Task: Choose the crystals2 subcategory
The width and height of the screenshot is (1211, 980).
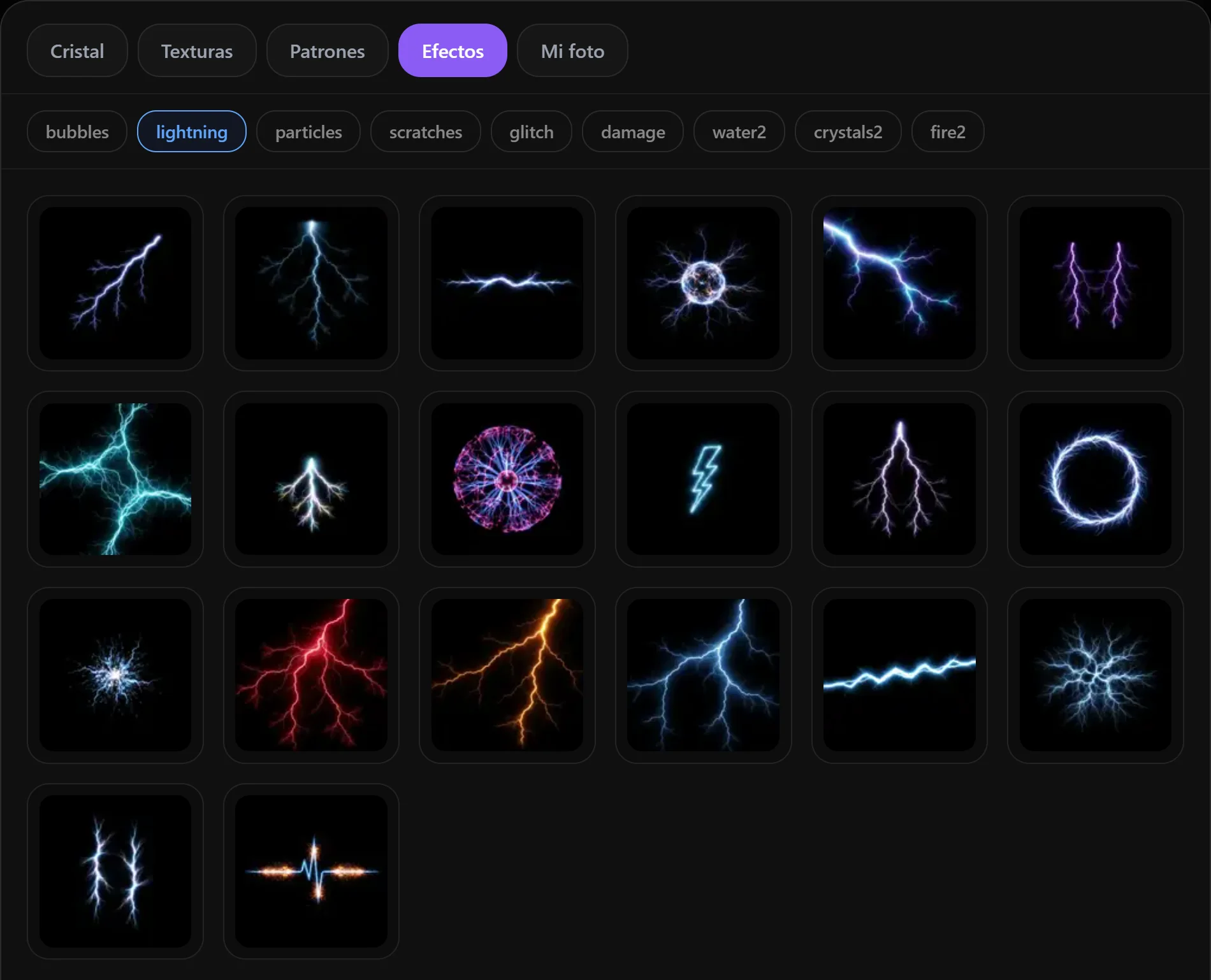Action: pyautogui.click(x=848, y=132)
